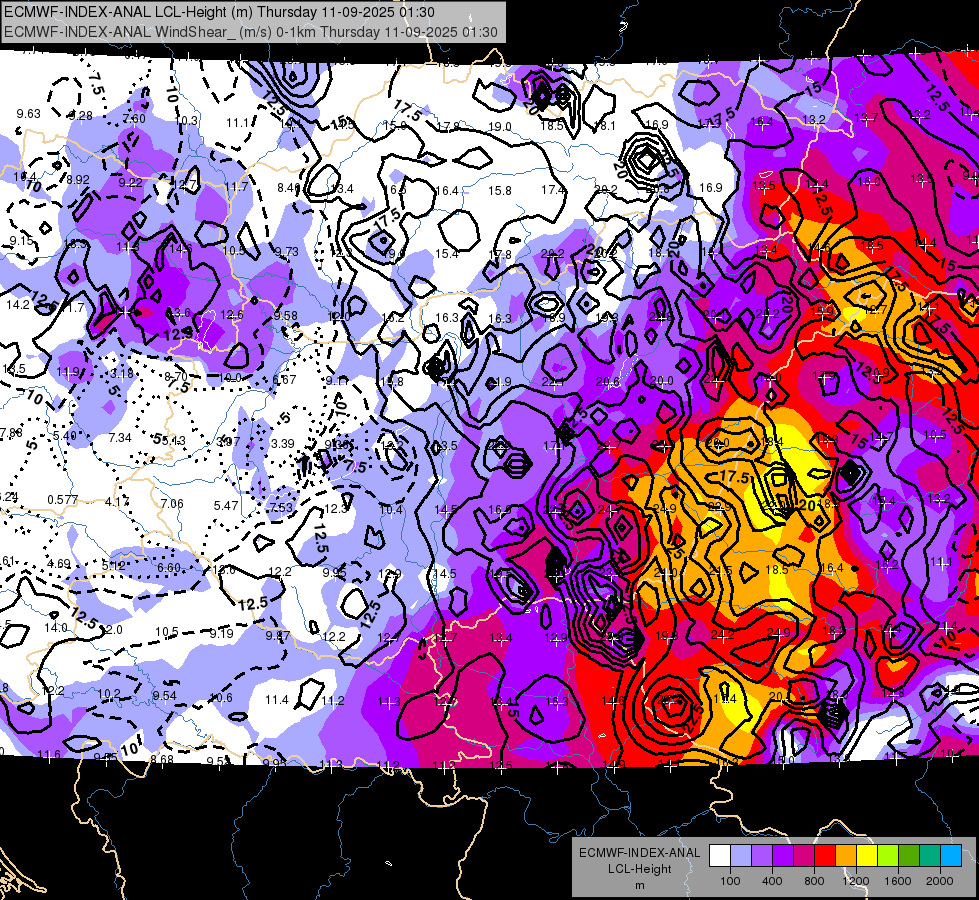Click legend label 800
The width and height of the screenshot is (979, 900).
814,881
